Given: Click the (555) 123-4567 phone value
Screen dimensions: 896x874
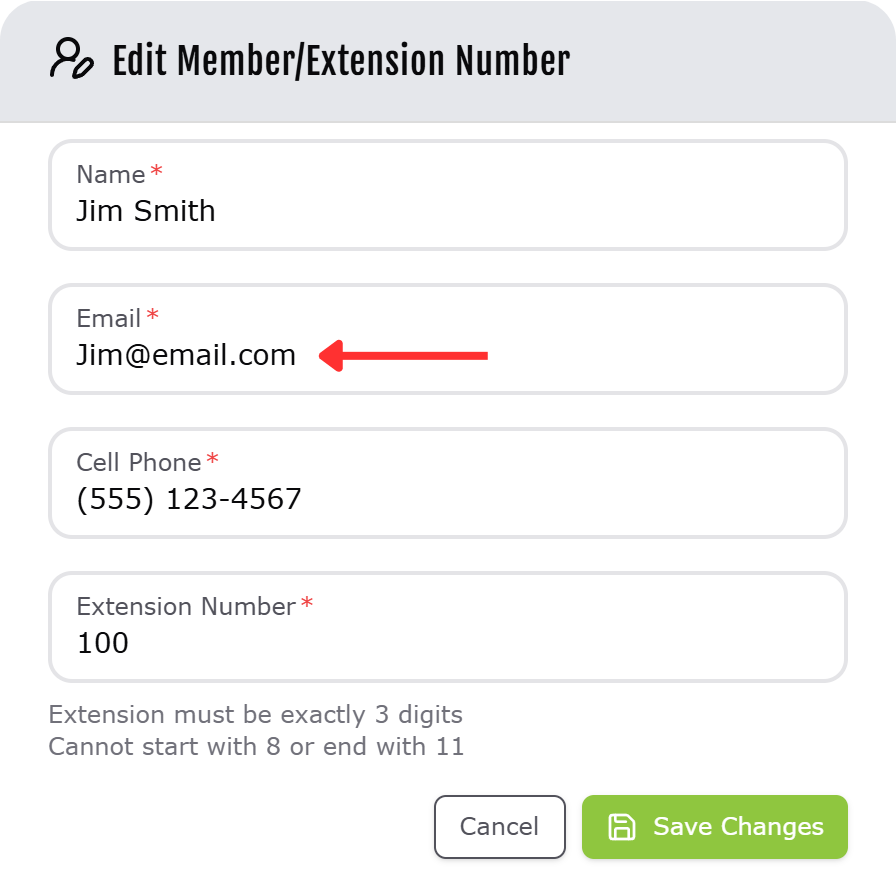Looking at the screenshot, I should coord(189,499).
